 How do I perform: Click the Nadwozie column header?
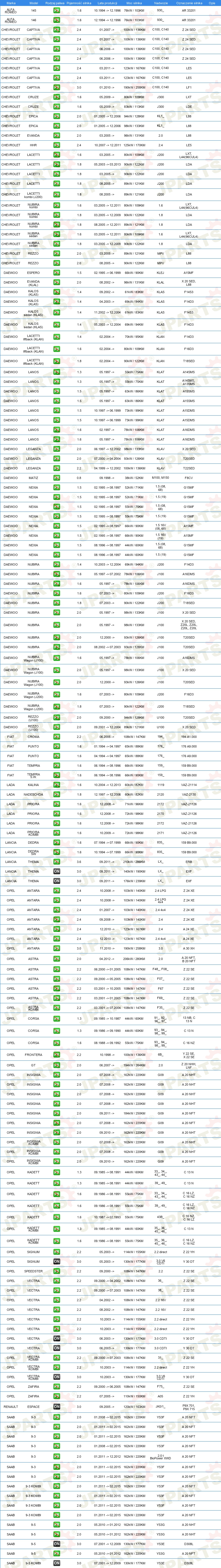point(161,3)
